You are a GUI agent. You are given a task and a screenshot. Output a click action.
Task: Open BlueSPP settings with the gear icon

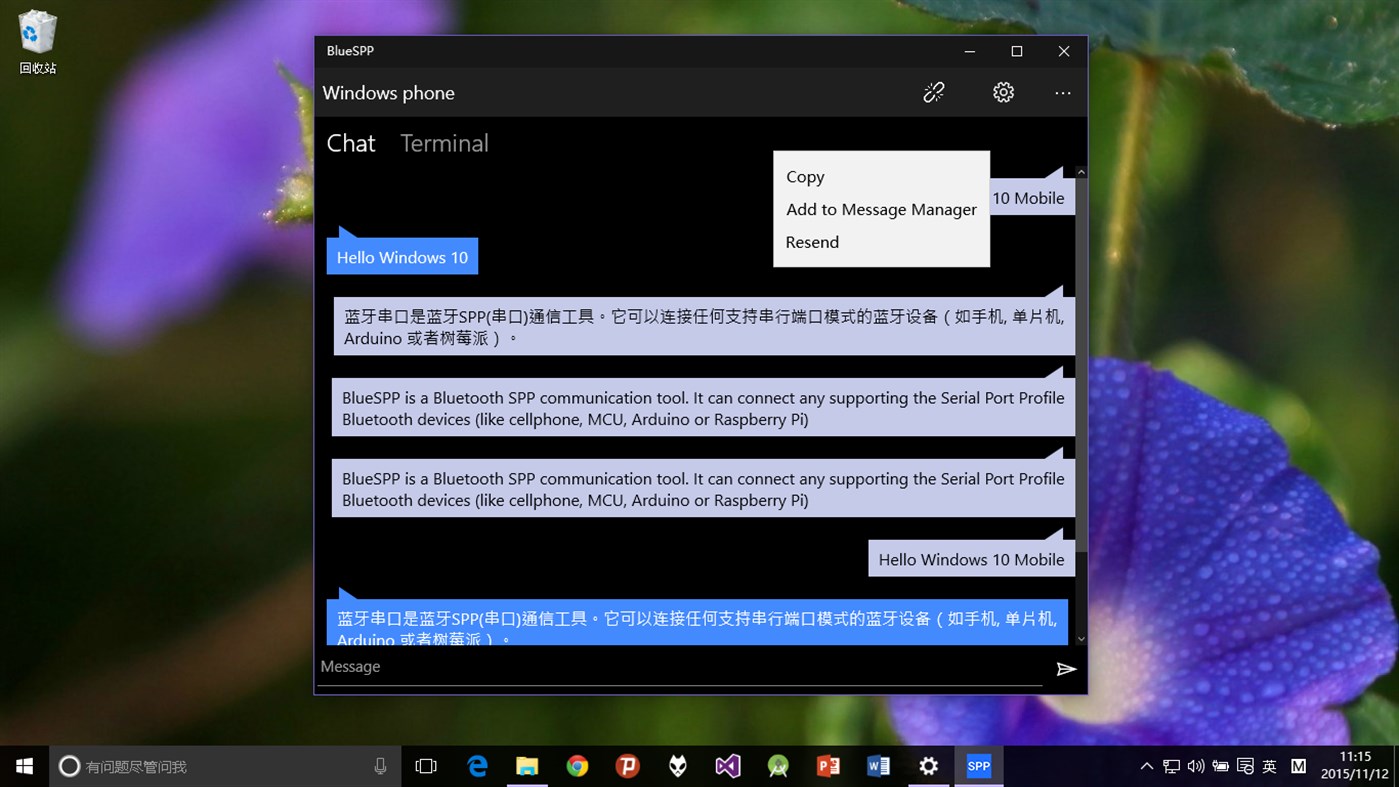1003,91
